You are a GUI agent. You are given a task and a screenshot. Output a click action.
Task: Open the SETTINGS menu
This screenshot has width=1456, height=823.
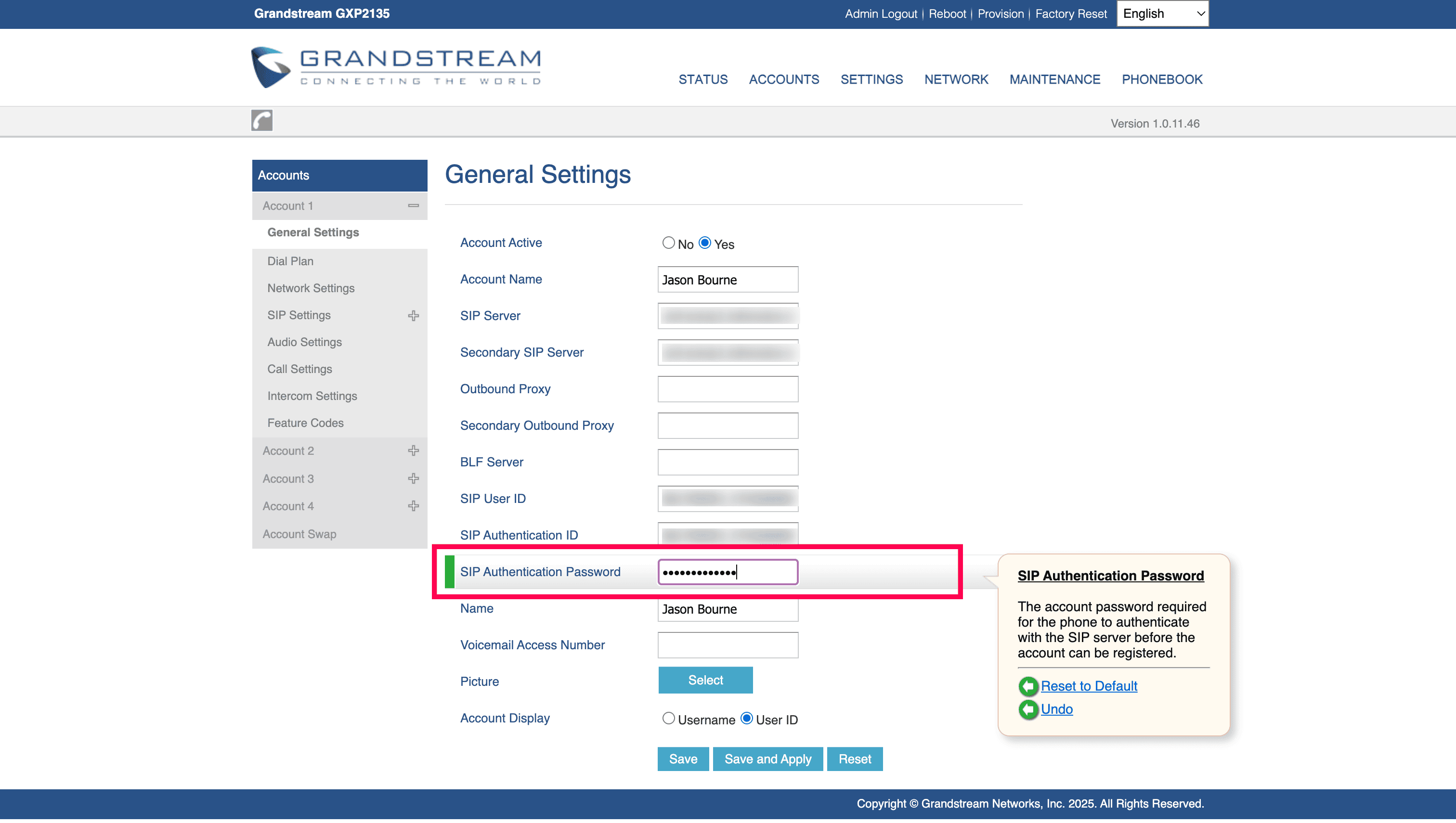[871, 79]
